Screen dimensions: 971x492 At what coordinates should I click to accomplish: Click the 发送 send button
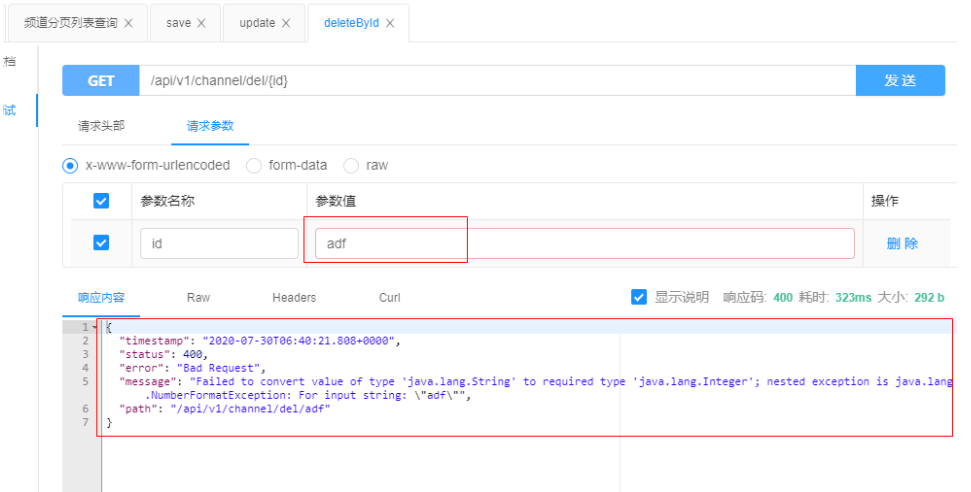coord(900,81)
